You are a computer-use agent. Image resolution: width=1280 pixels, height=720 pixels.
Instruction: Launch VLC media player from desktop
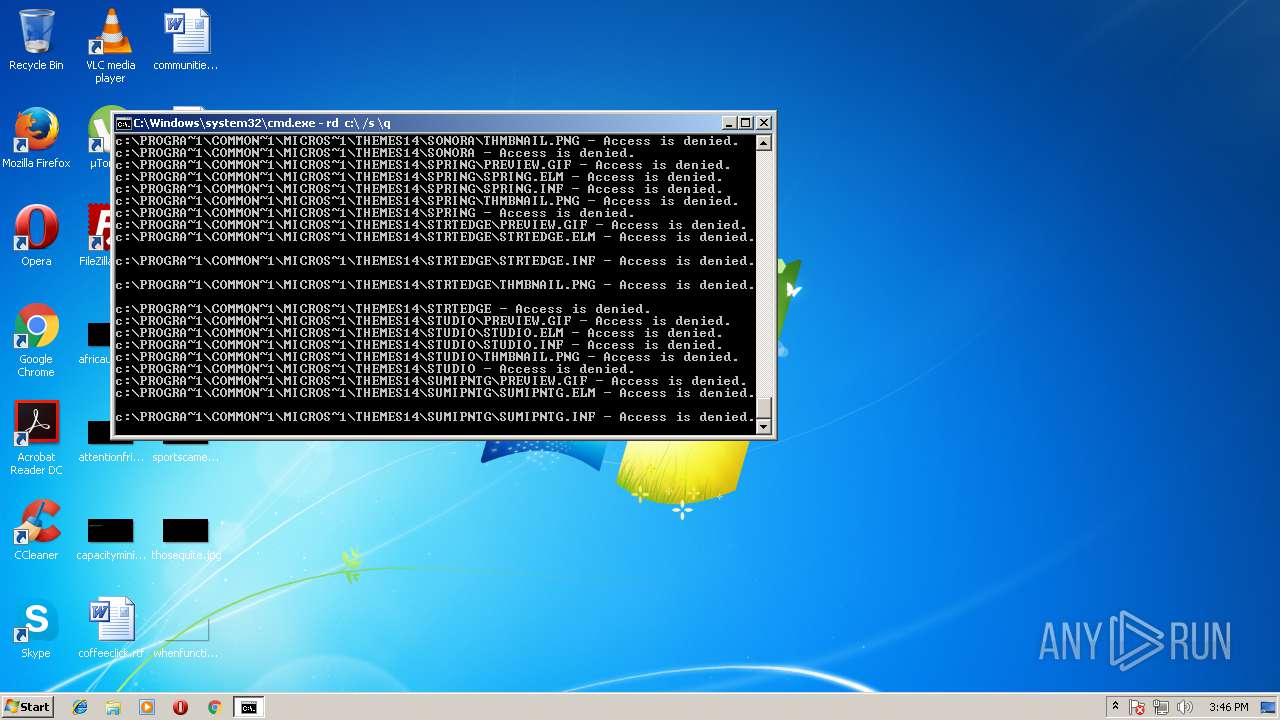pos(110,47)
